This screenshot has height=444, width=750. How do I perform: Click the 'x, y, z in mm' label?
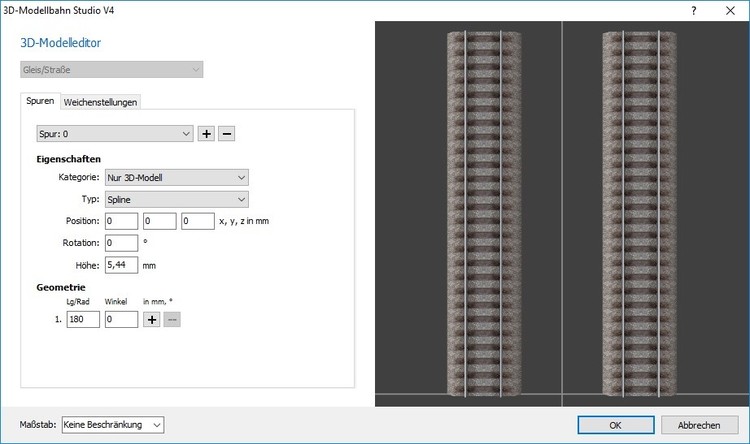click(244, 221)
